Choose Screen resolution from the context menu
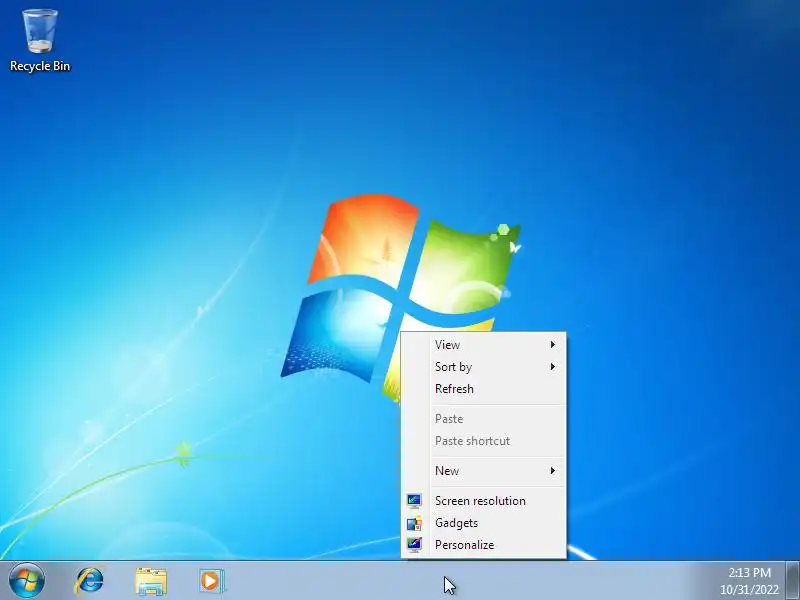This screenshot has width=800, height=600. (484, 501)
